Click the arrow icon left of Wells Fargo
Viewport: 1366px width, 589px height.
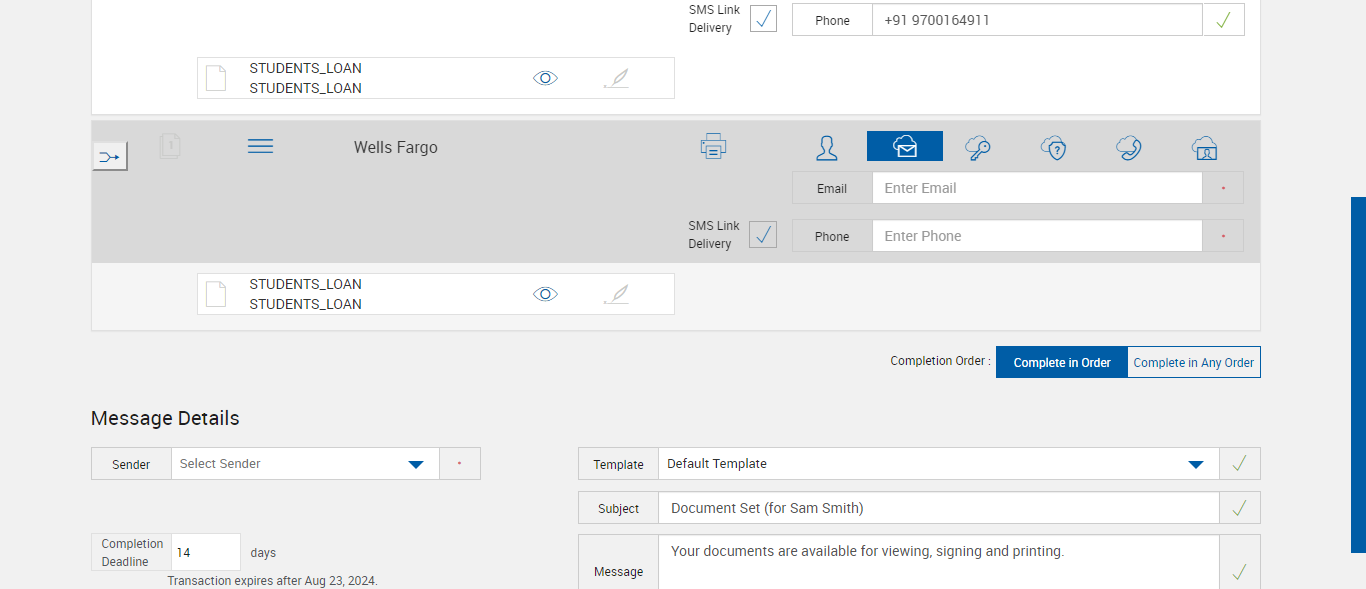click(110, 156)
